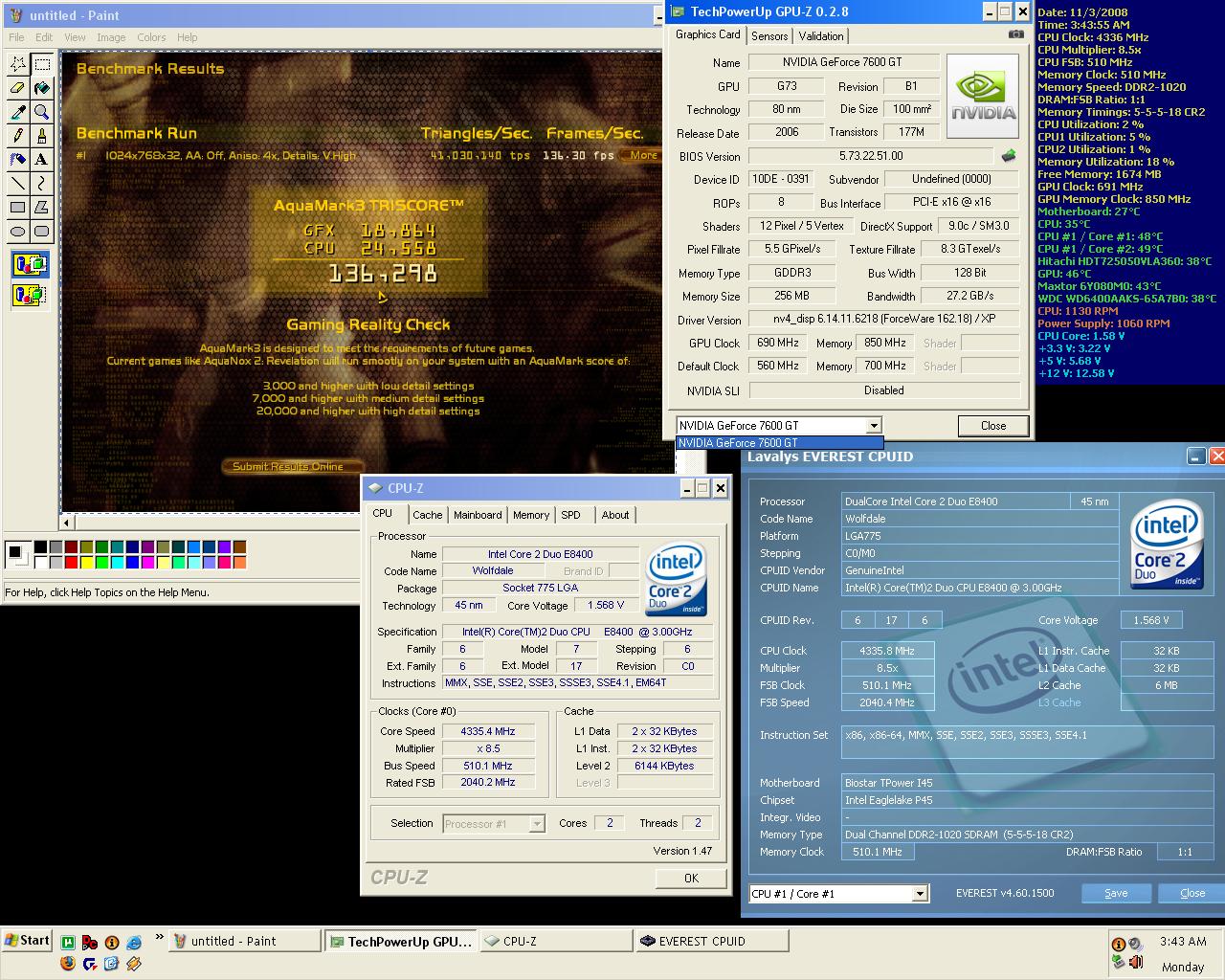
Task: Click the foreground/background color indicator box
Action: coord(18,555)
